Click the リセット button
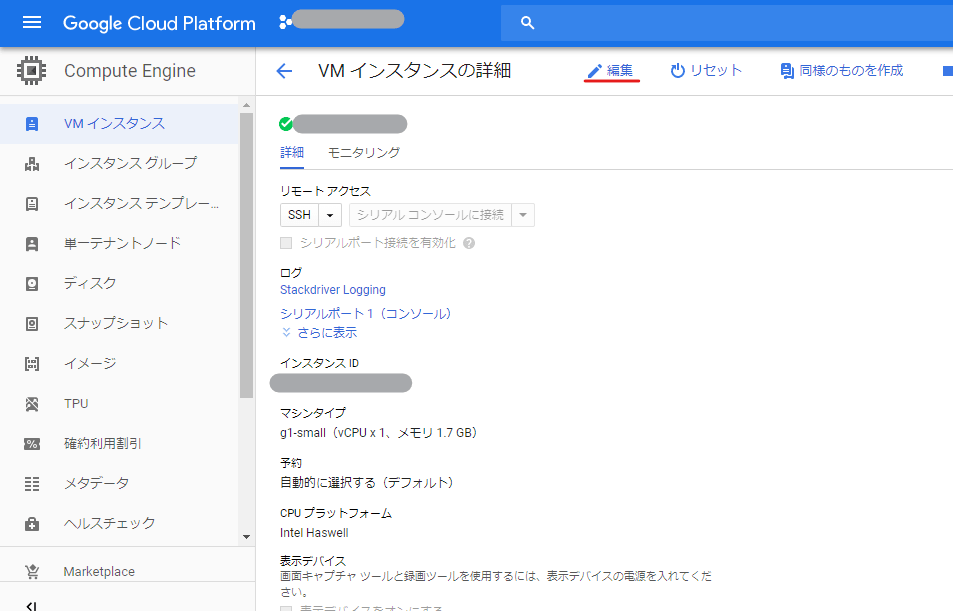The image size is (953, 611). point(706,71)
